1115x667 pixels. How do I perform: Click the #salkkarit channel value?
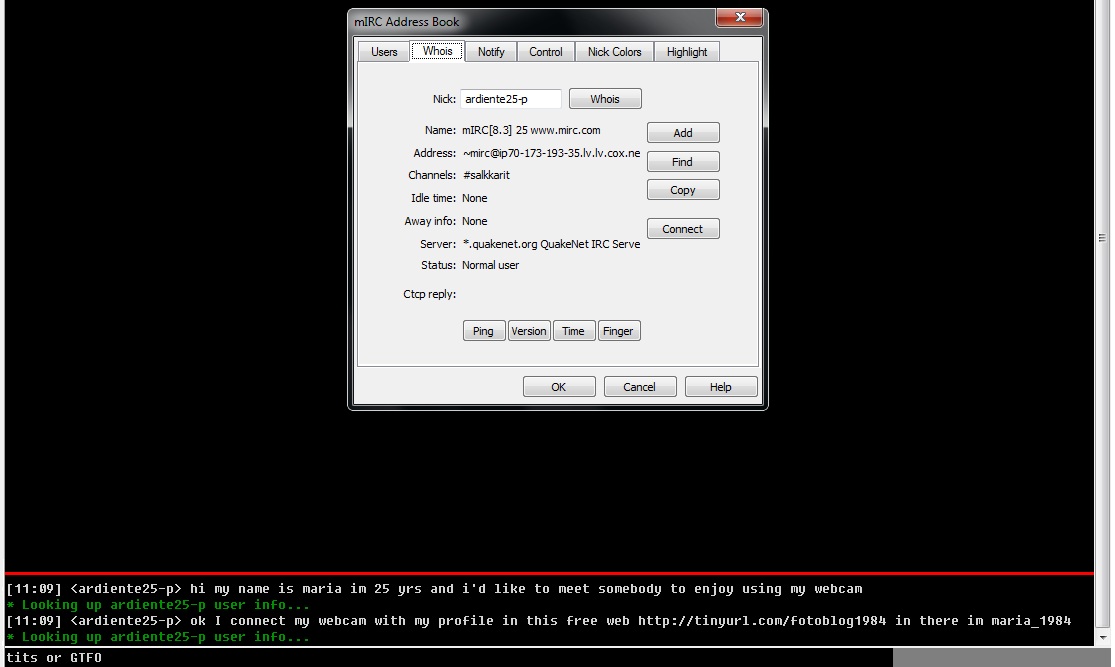tap(486, 175)
